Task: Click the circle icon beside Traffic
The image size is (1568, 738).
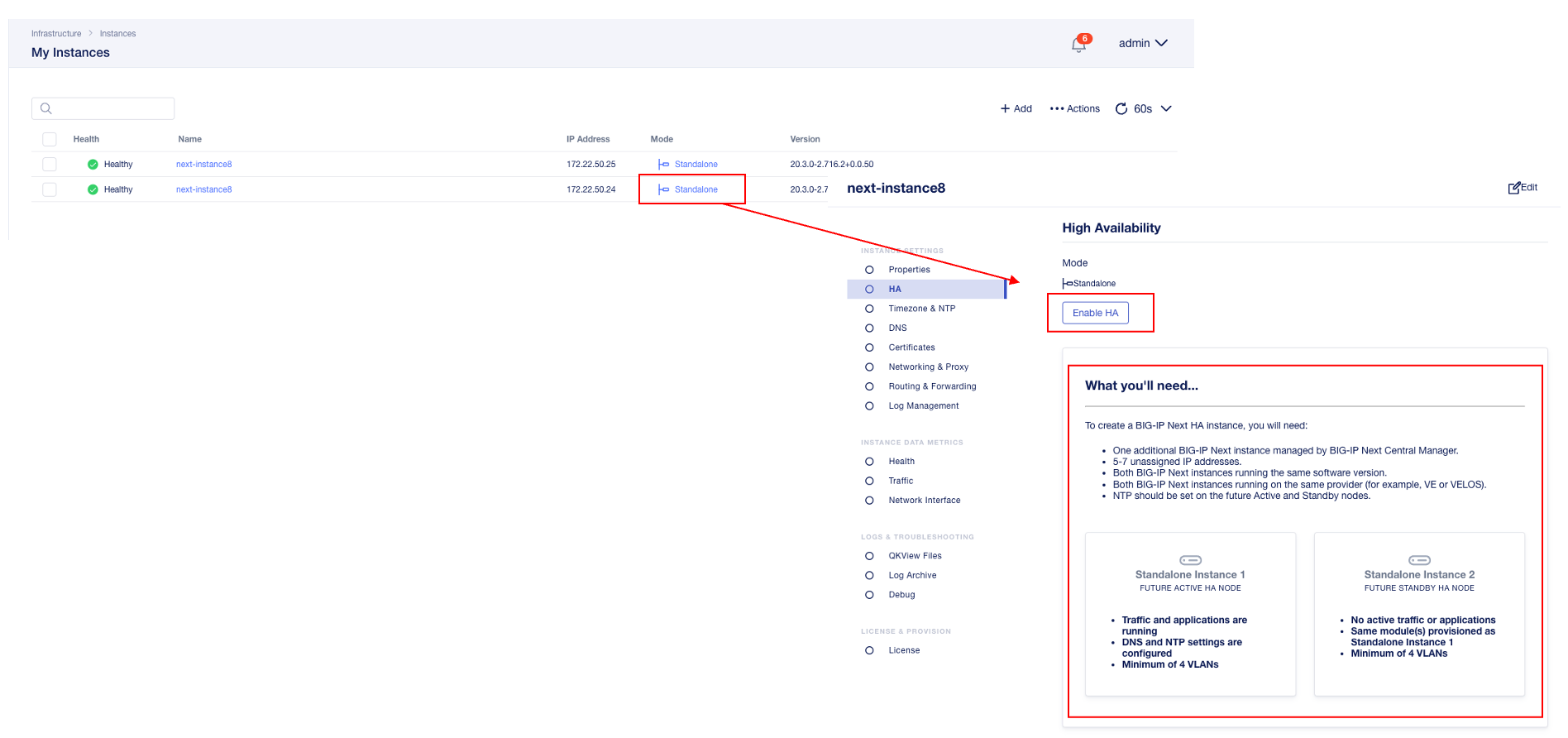Action: pyautogui.click(x=869, y=481)
